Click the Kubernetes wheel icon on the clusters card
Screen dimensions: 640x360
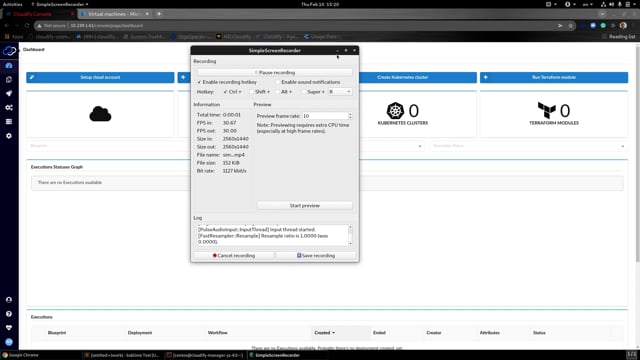point(395,111)
